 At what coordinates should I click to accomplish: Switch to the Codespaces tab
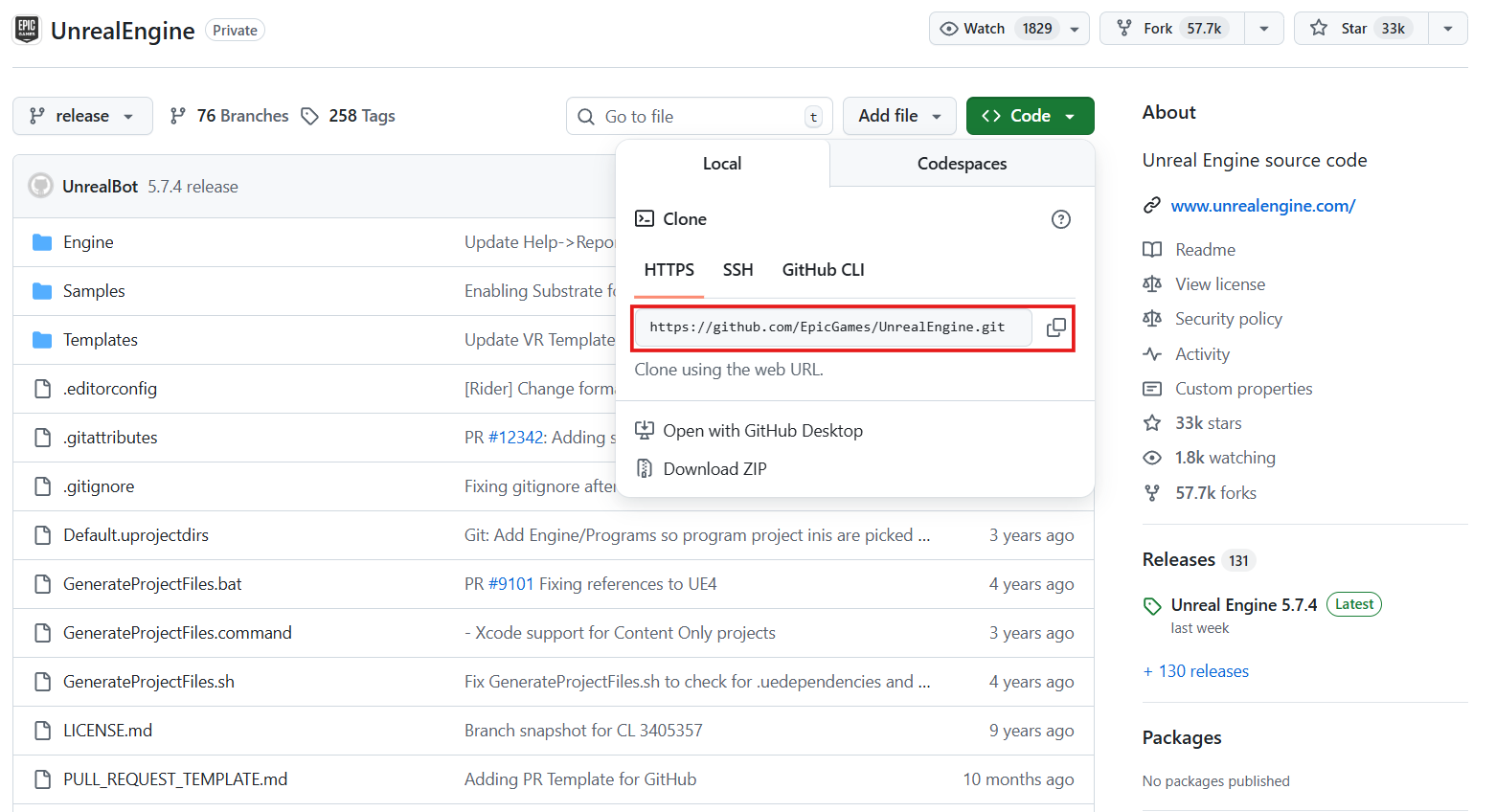click(962, 164)
